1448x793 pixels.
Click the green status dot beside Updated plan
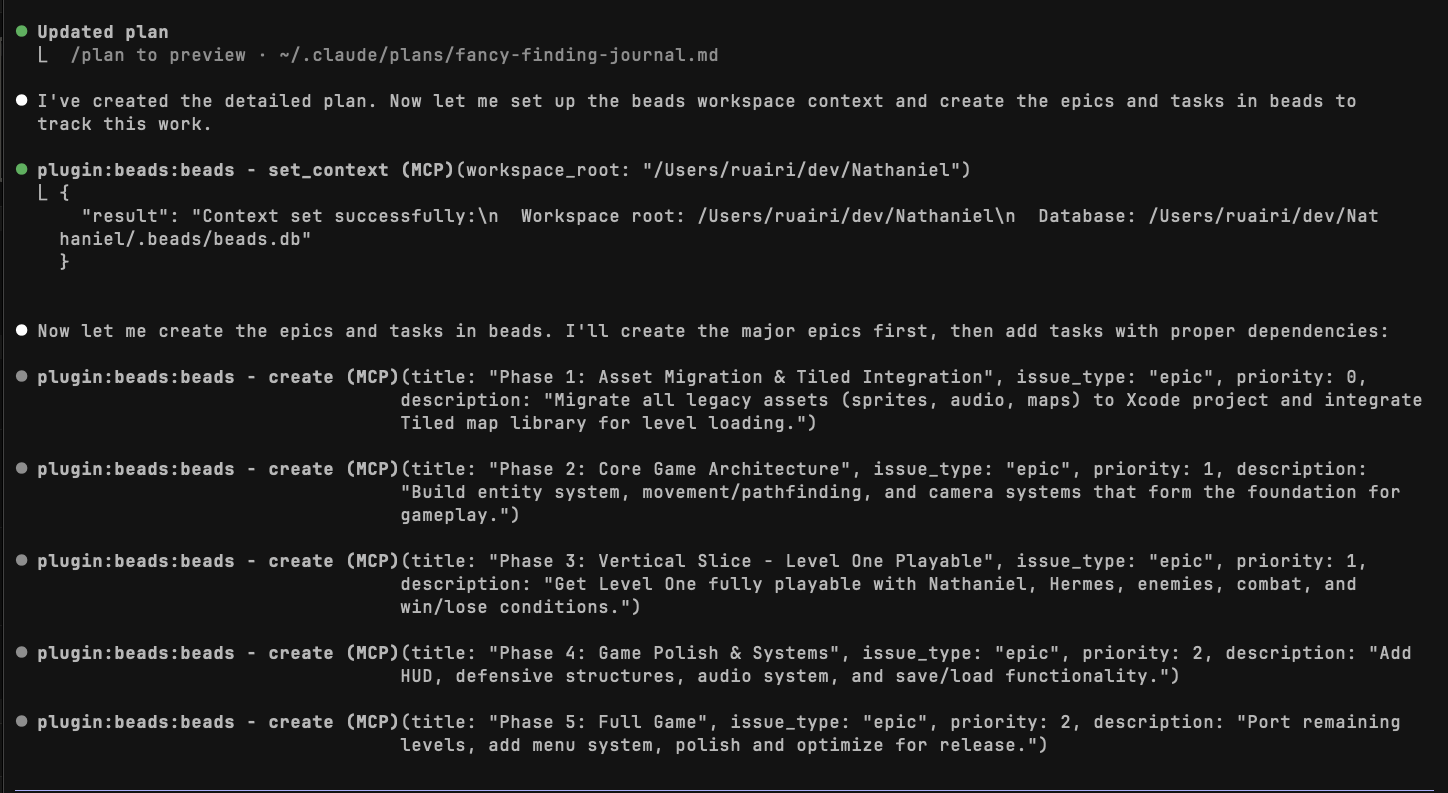click(22, 32)
